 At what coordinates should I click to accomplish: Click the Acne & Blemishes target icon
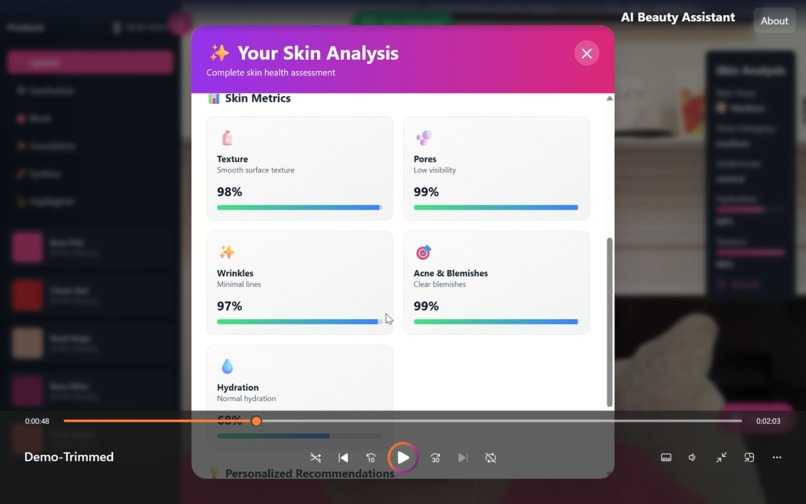pos(424,252)
